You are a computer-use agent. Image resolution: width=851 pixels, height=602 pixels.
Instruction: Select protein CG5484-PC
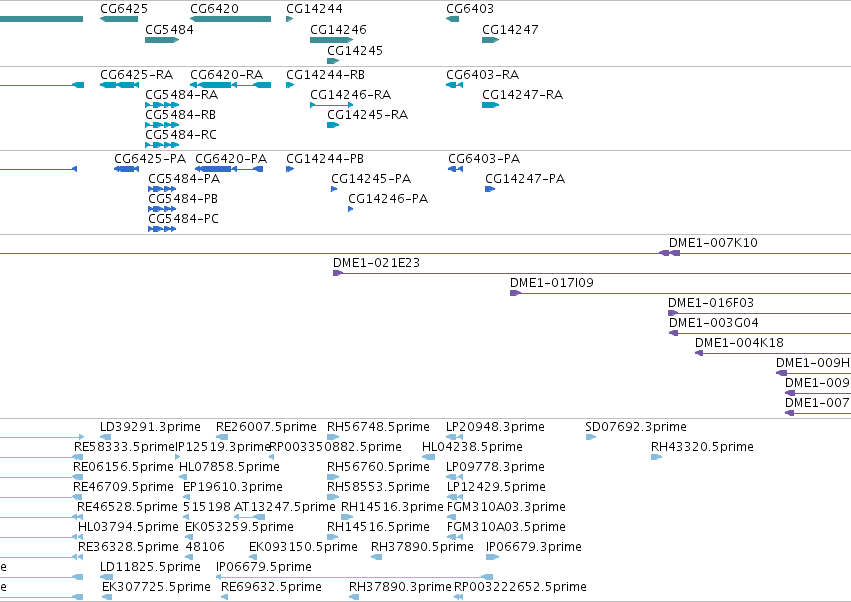tap(183, 219)
